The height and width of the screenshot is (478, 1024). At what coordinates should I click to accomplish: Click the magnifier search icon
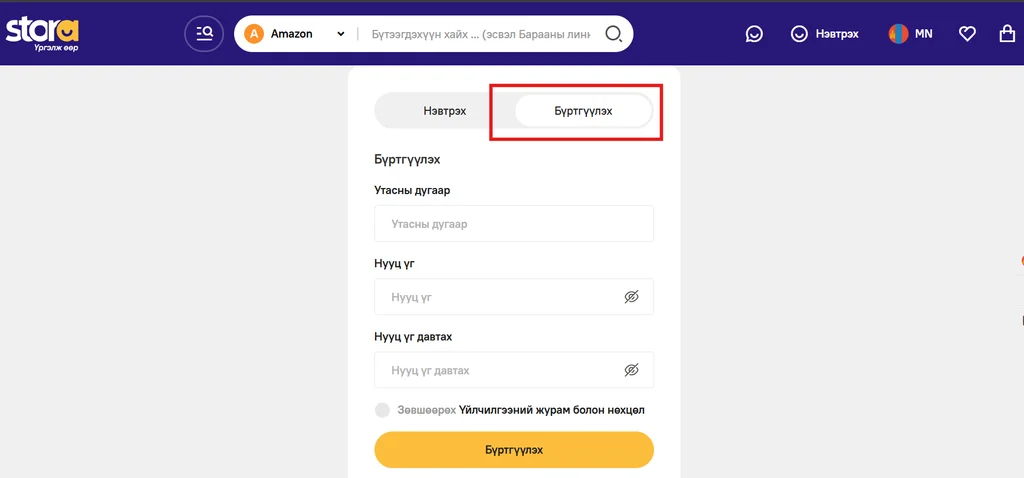pos(613,34)
